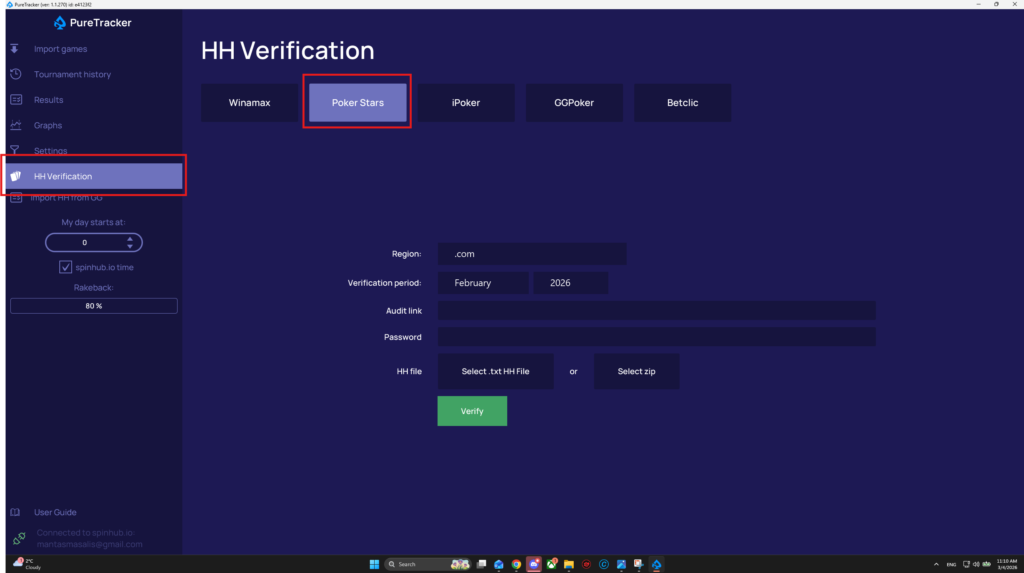Toggle the spinhub.io time checkbox

click(66, 267)
